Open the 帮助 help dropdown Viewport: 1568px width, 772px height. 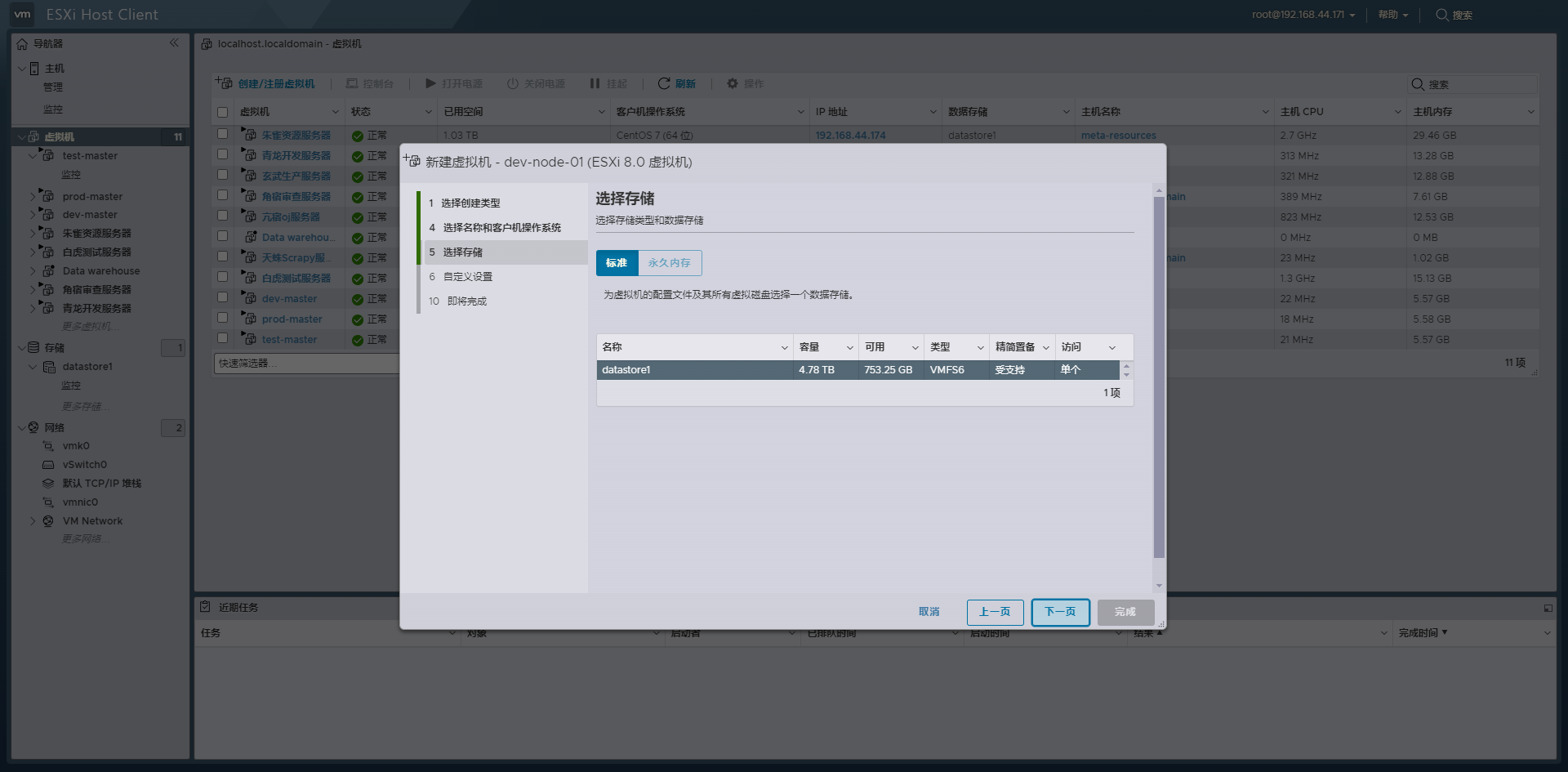[1393, 15]
